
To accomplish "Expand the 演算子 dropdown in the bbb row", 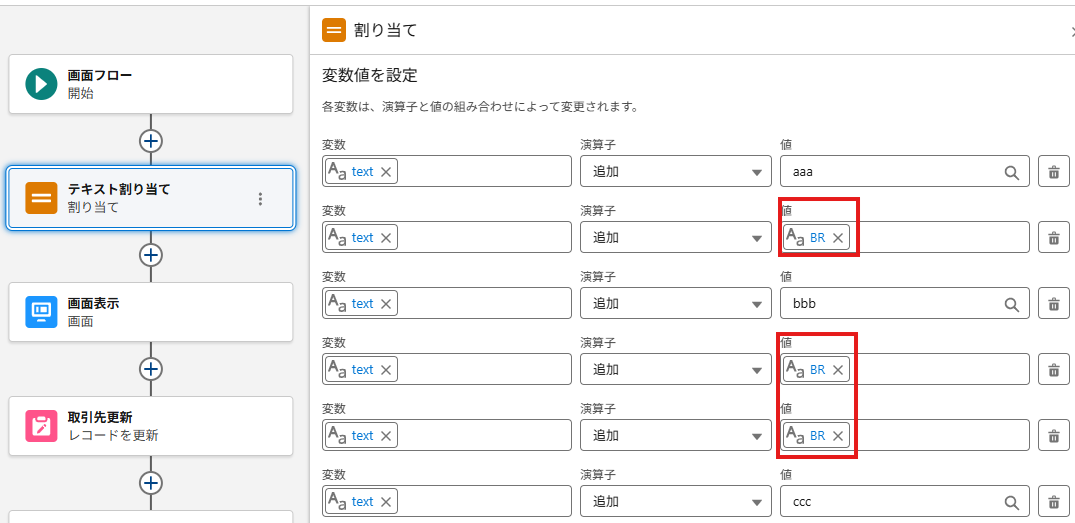I will click(x=675, y=304).
